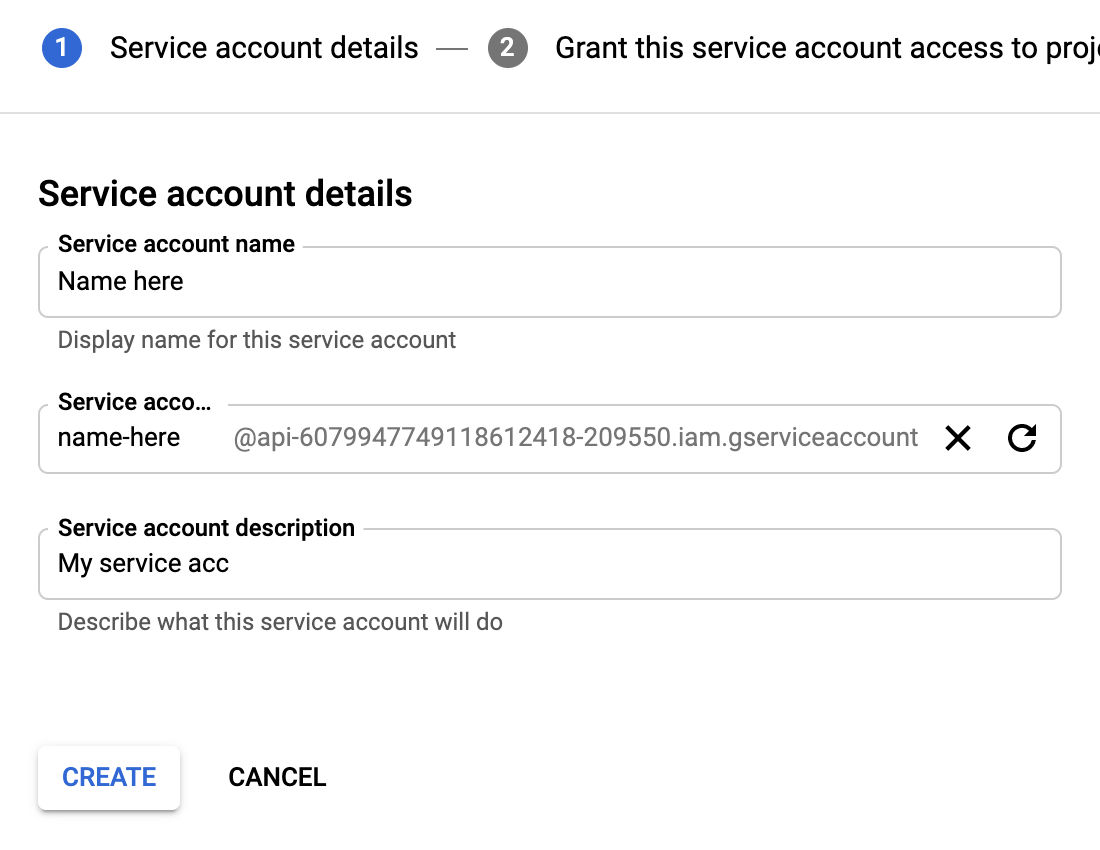
Task: Open Grant this service account access step
Action: coord(827,48)
